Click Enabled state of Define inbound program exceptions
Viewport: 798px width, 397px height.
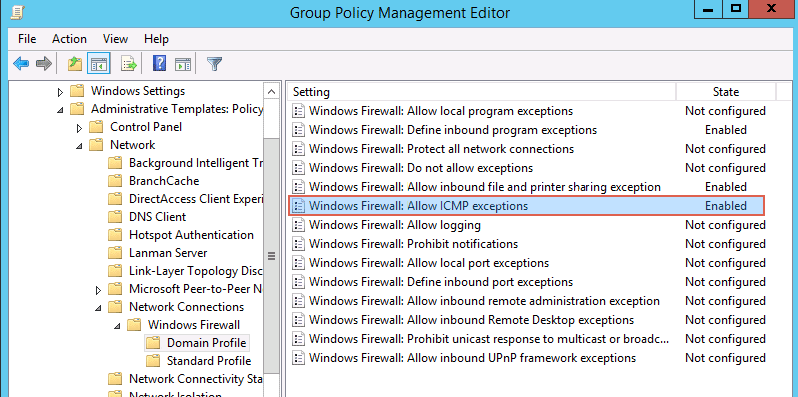pyautogui.click(x=726, y=130)
